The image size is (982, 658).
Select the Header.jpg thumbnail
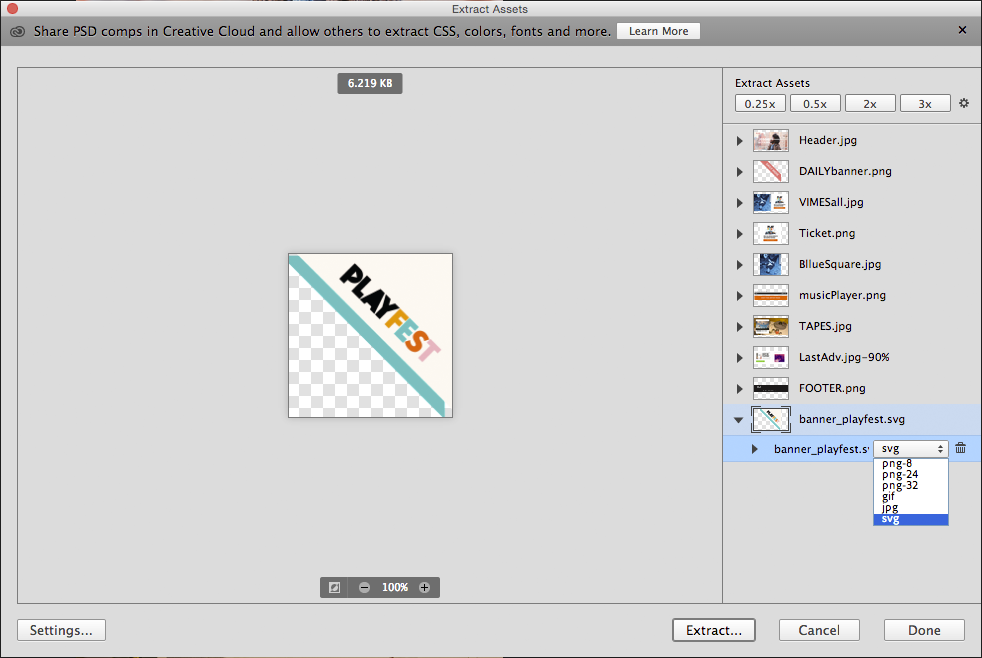(x=771, y=140)
